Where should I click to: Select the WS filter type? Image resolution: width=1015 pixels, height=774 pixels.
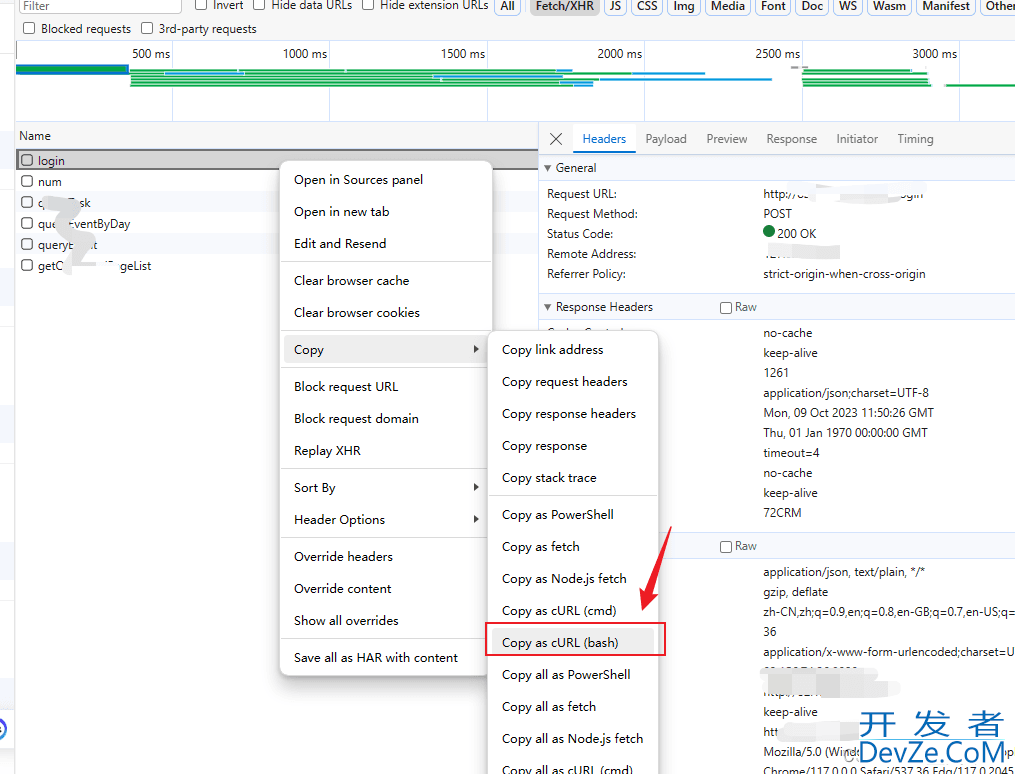coord(847,6)
